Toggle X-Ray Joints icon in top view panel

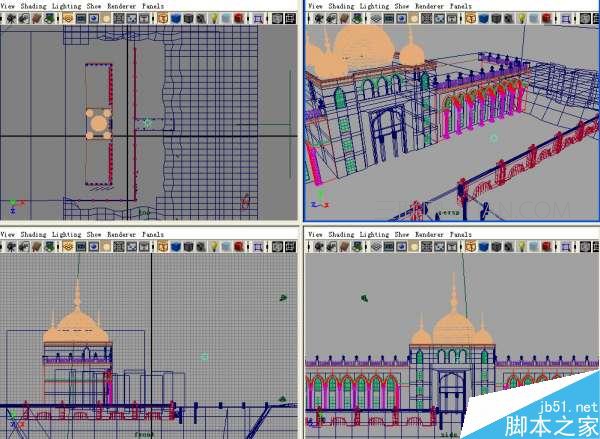[x=290, y=18]
